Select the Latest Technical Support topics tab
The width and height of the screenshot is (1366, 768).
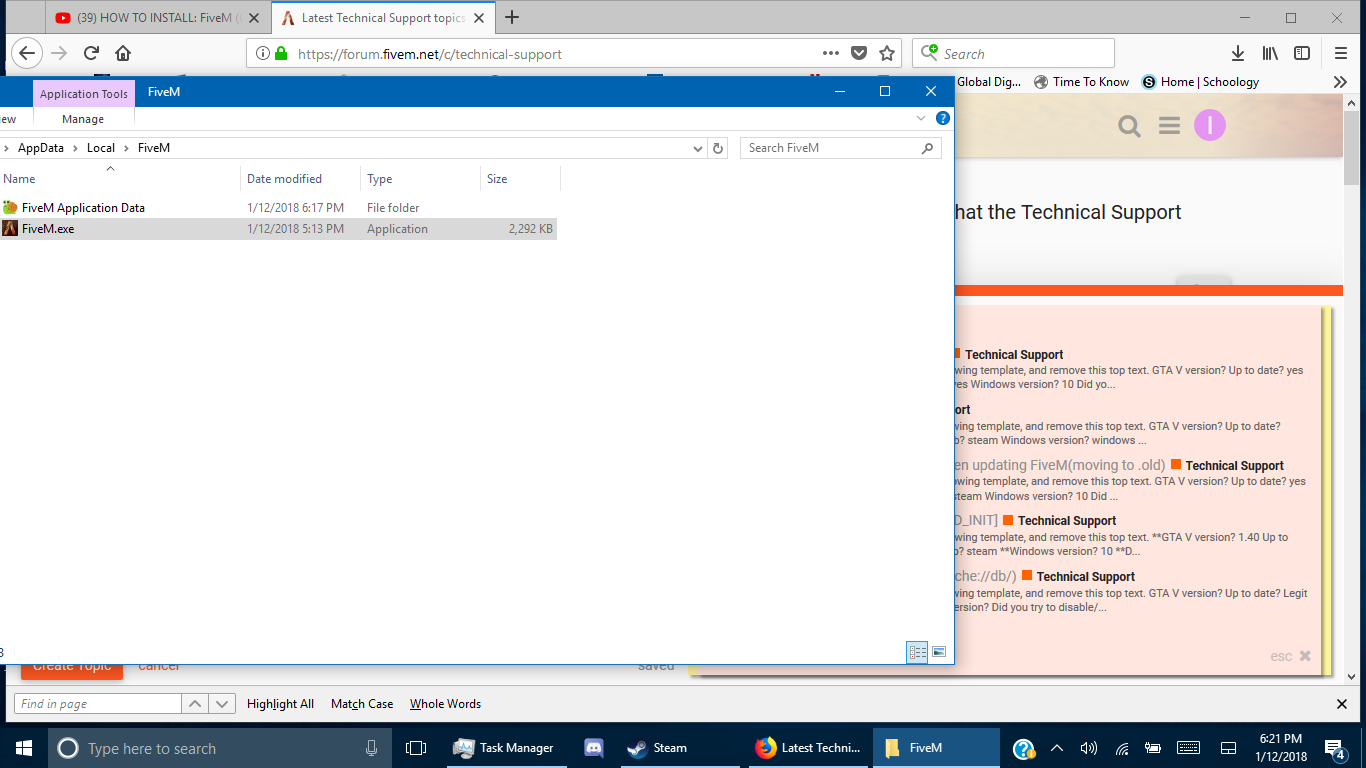click(x=384, y=17)
